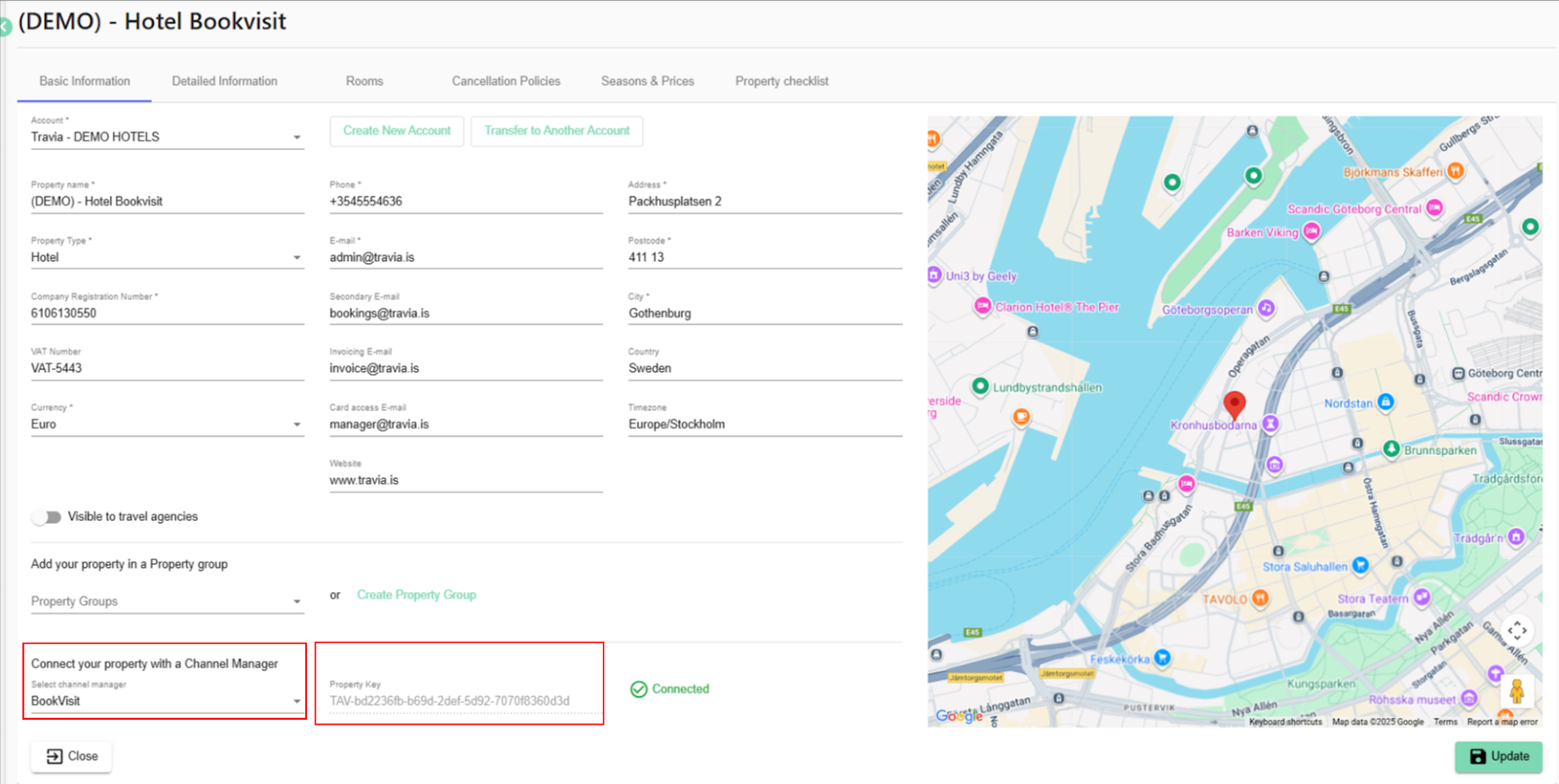Image resolution: width=1559 pixels, height=784 pixels.
Task: Click Nordstan shopping marker on map
Action: pyautogui.click(x=1386, y=402)
